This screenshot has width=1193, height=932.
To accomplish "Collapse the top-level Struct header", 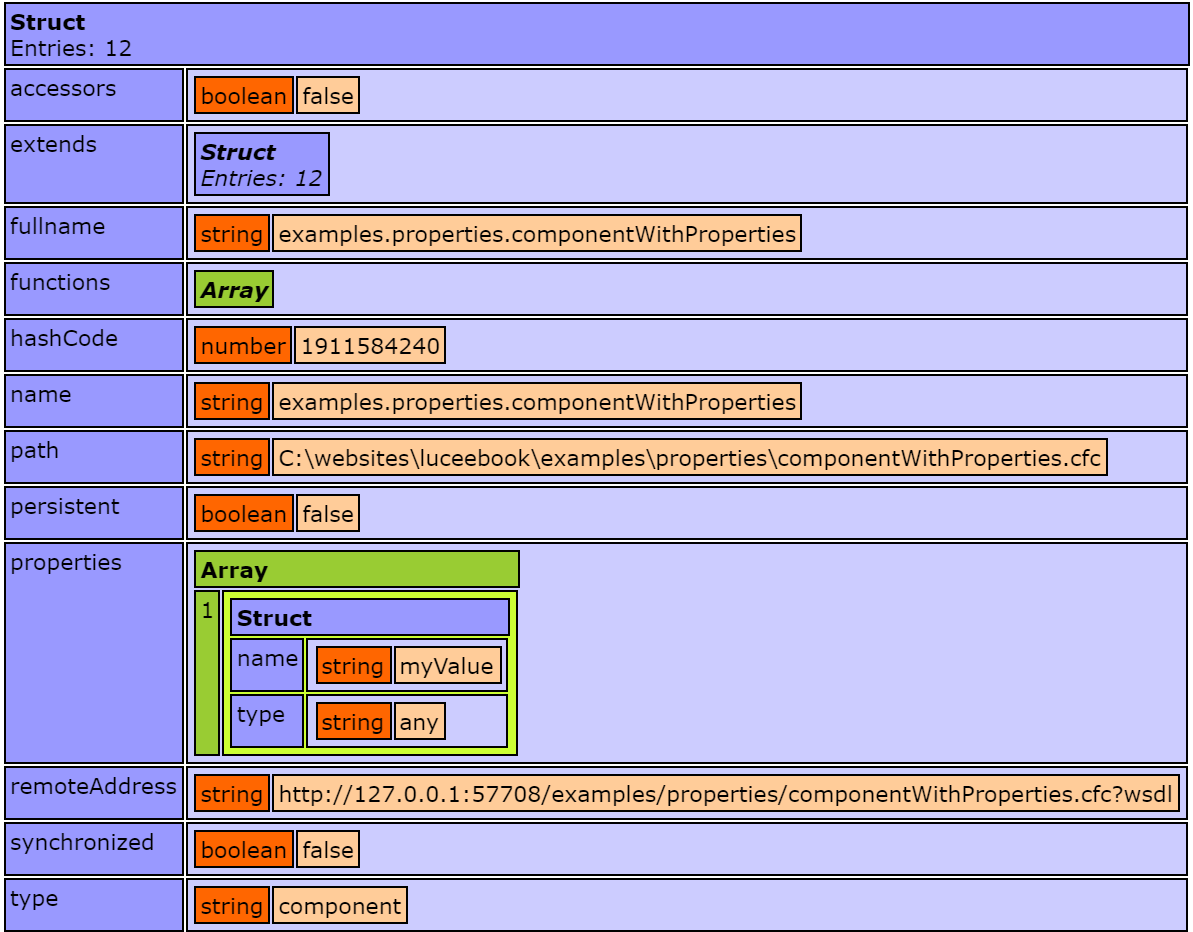I will click(x=596, y=34).
